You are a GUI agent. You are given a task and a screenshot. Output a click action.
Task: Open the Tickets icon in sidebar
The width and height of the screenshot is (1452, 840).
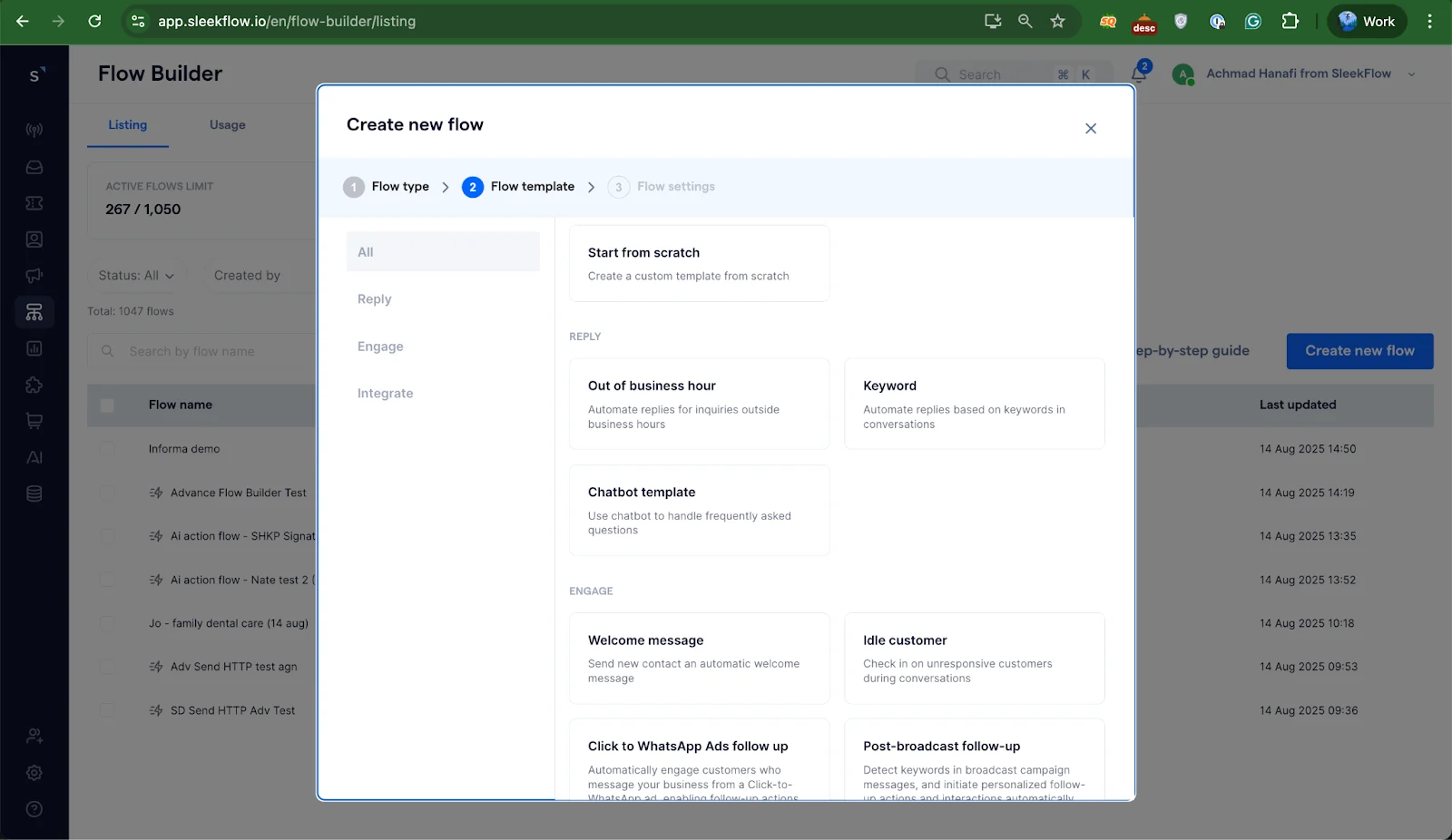(x=34, y=203)
